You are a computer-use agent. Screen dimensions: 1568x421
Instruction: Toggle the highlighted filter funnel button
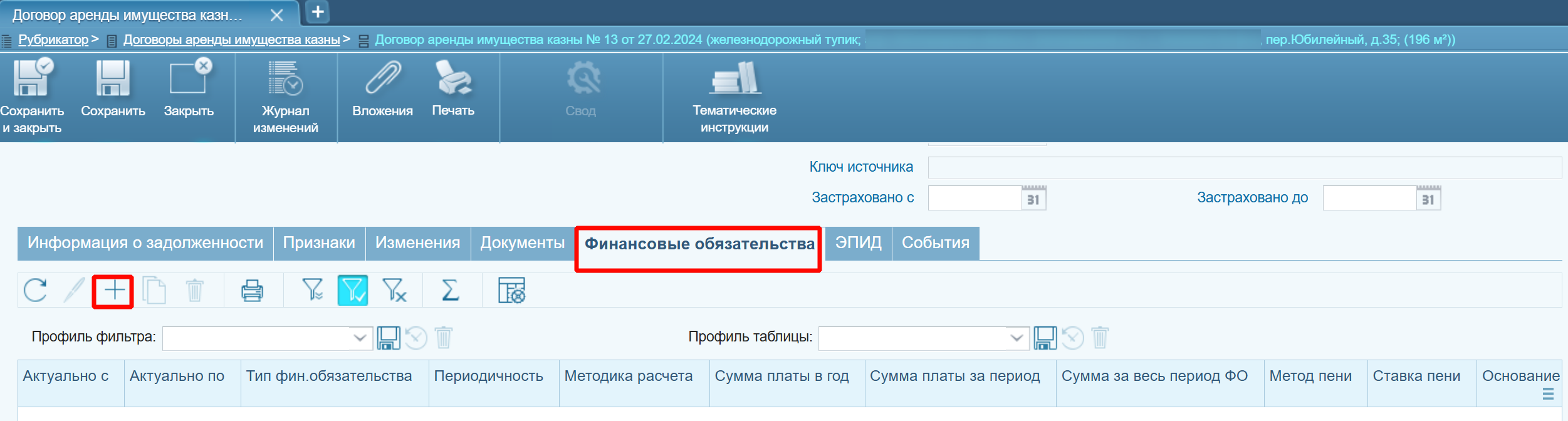(x=353, y=291)
